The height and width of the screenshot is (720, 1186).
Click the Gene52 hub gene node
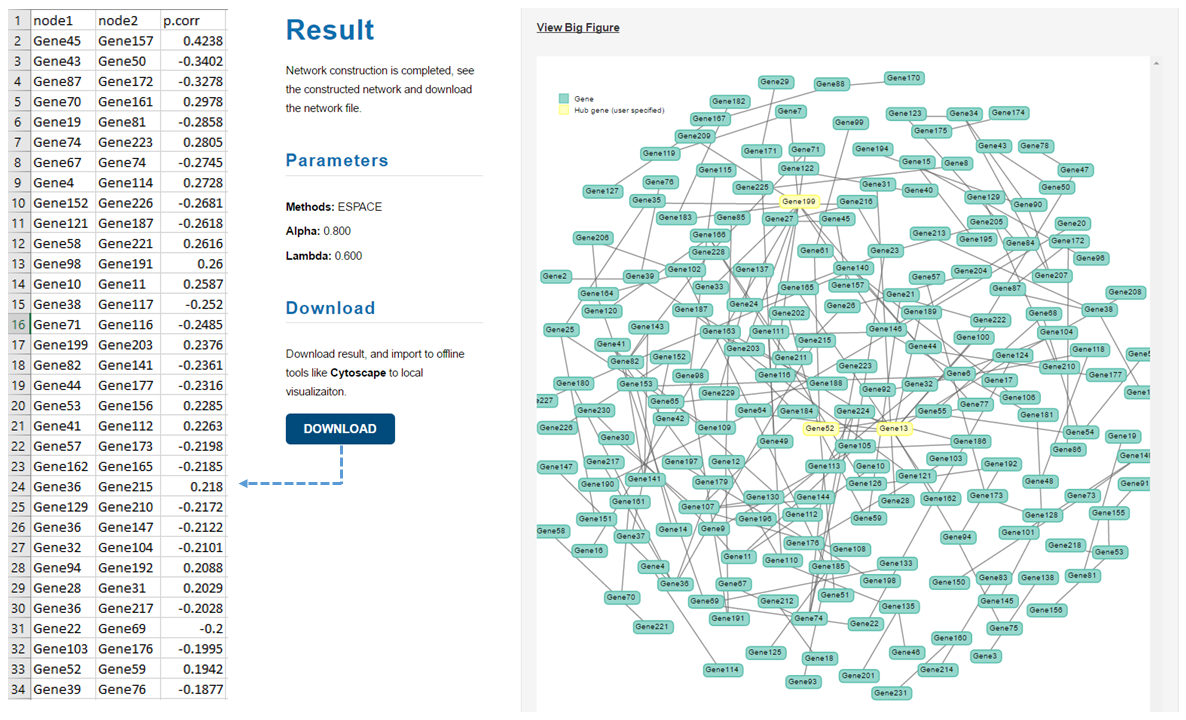pos(820,429)
